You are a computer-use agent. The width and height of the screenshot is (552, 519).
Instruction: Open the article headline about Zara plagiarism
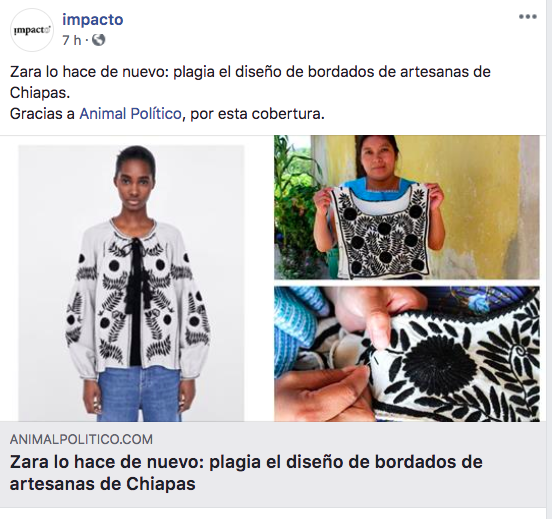pyautogui.click(x=246, y=473)
